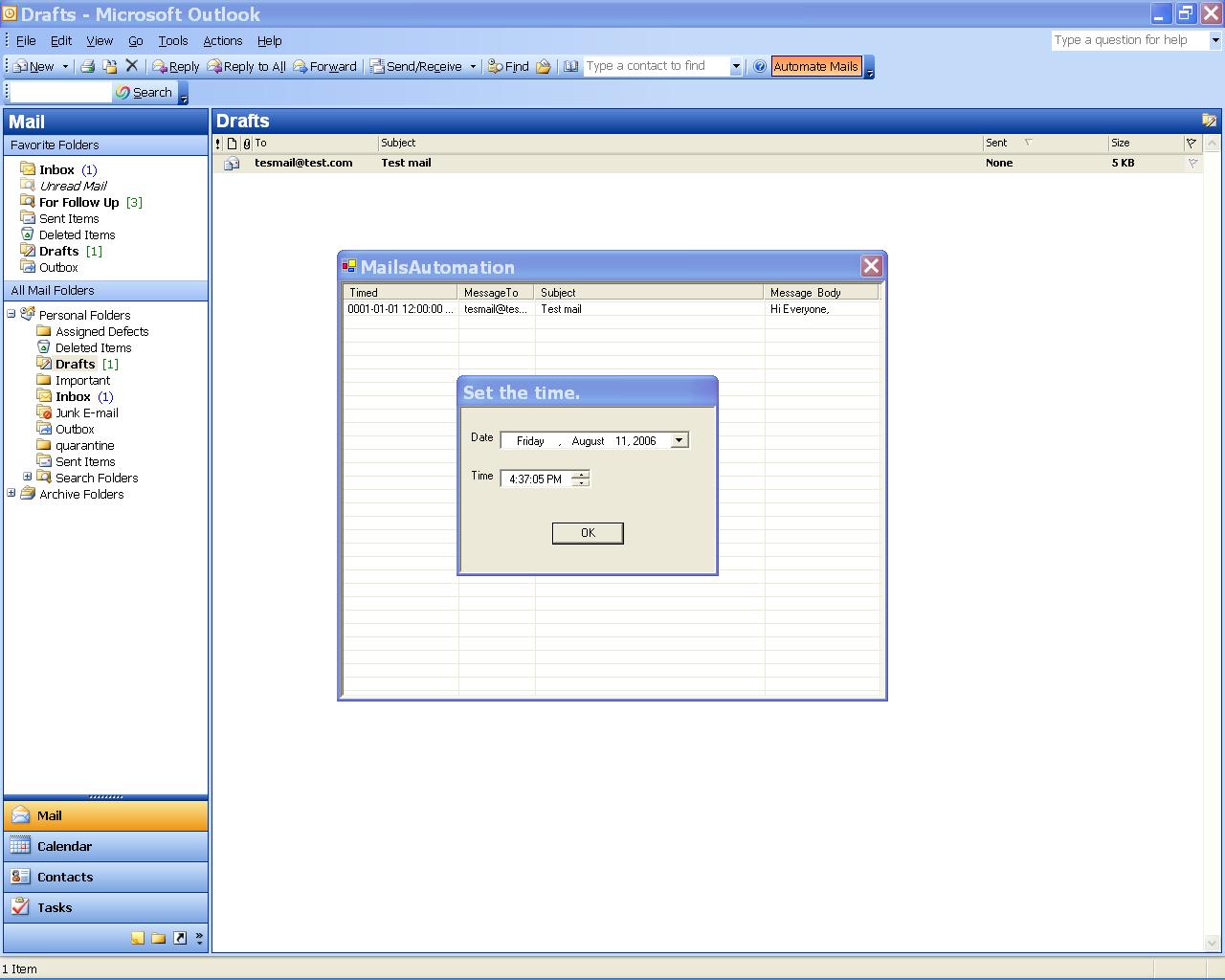This screenshot has width=1225, height=980.
Task: Click the Search button with swirl icon
Action: point(145,92)
